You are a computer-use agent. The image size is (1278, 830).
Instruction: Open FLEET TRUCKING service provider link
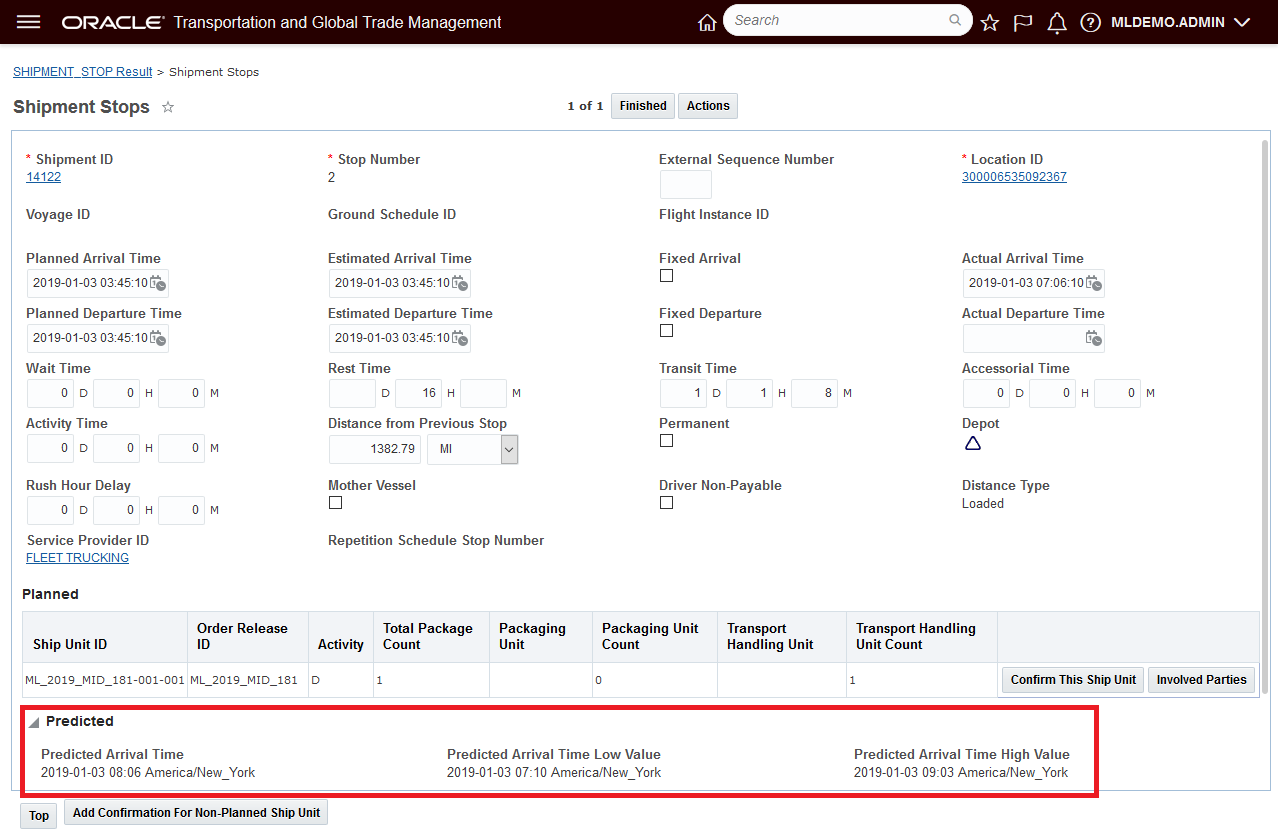tap(77, 558)
